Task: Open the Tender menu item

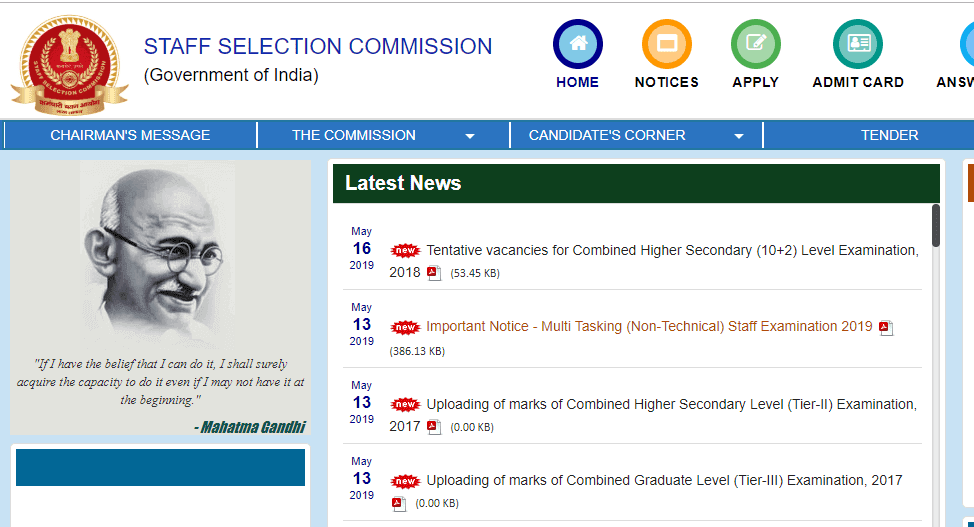Action: point(889,135)
